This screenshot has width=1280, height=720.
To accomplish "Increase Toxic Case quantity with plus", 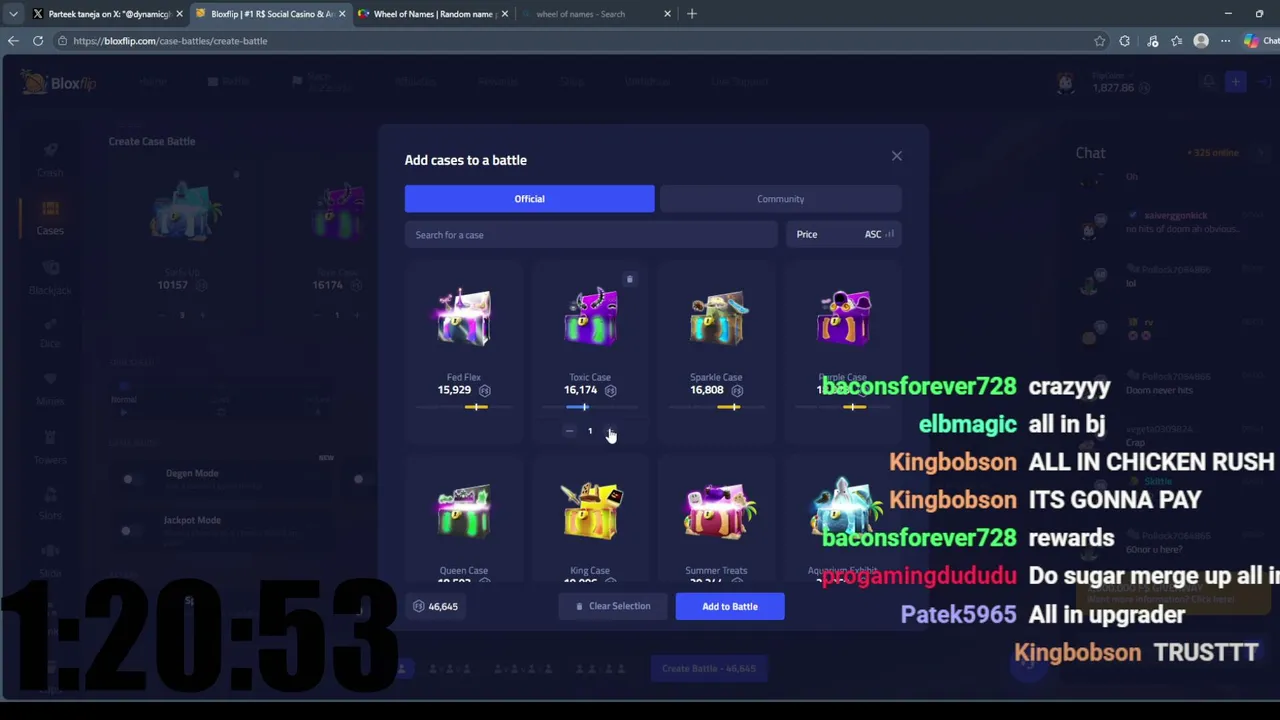I will click(611, 431).
